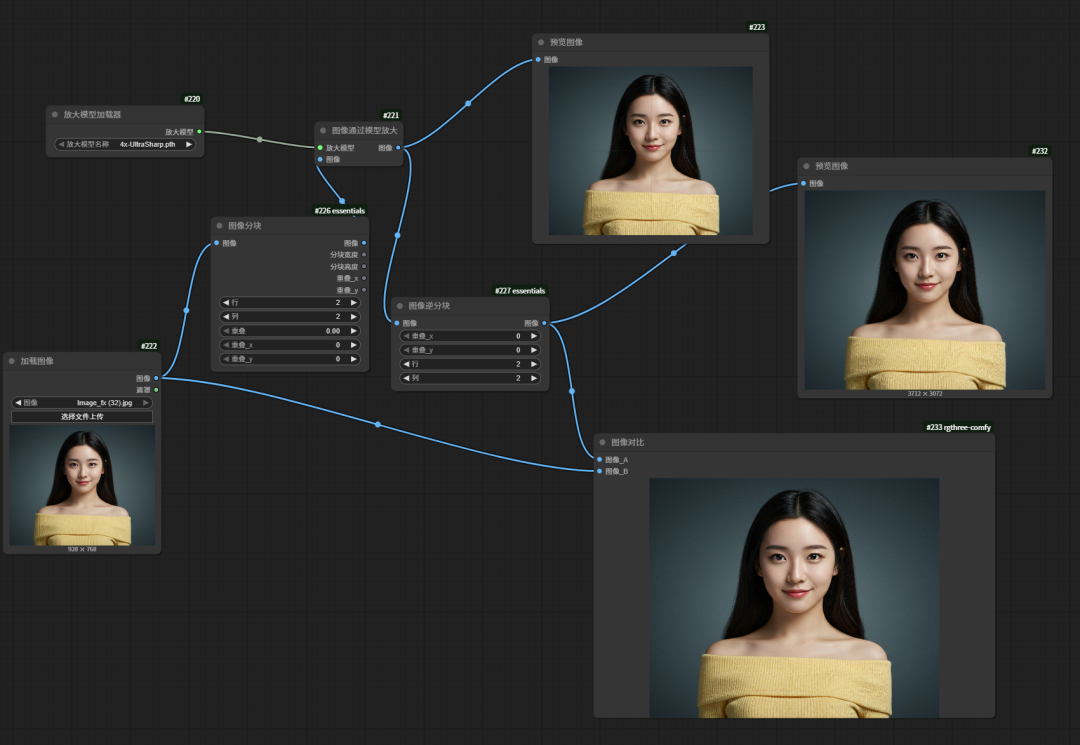
Task: Click the #233 rgthree-comfy node badge
Action: (x=958, y=427)
